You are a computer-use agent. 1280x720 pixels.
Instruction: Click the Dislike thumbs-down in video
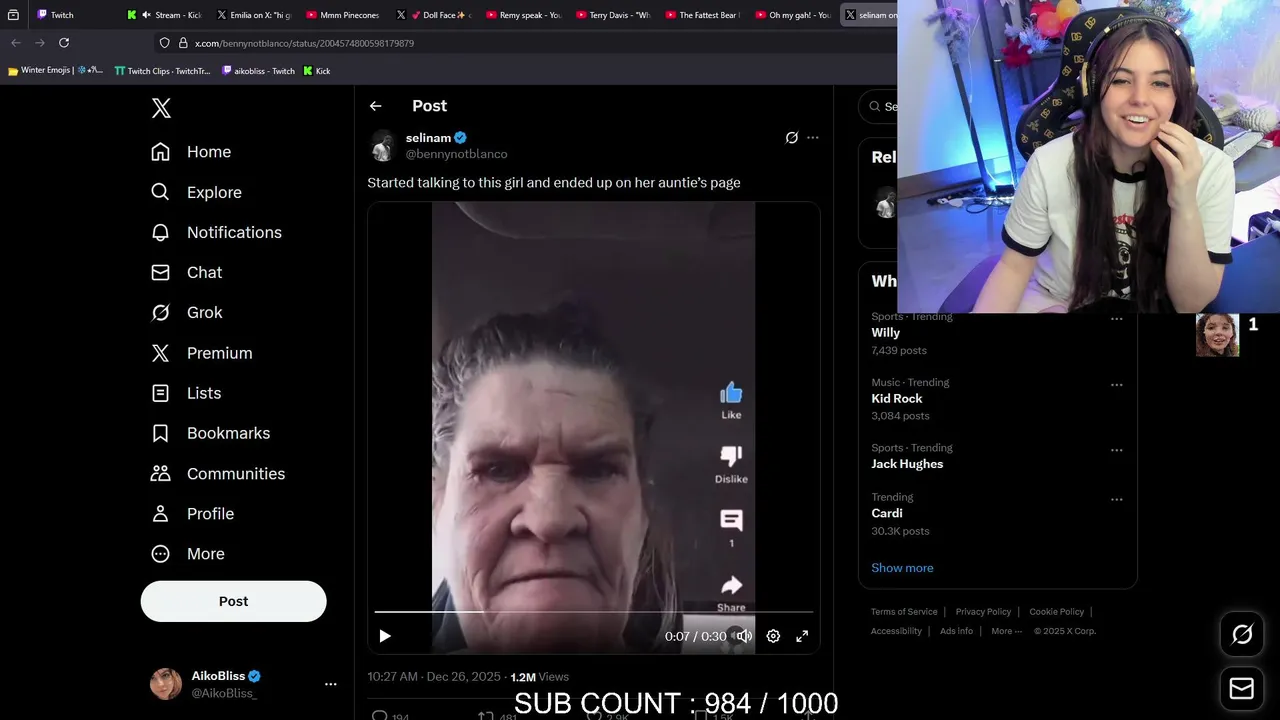(x=731, y=457)
